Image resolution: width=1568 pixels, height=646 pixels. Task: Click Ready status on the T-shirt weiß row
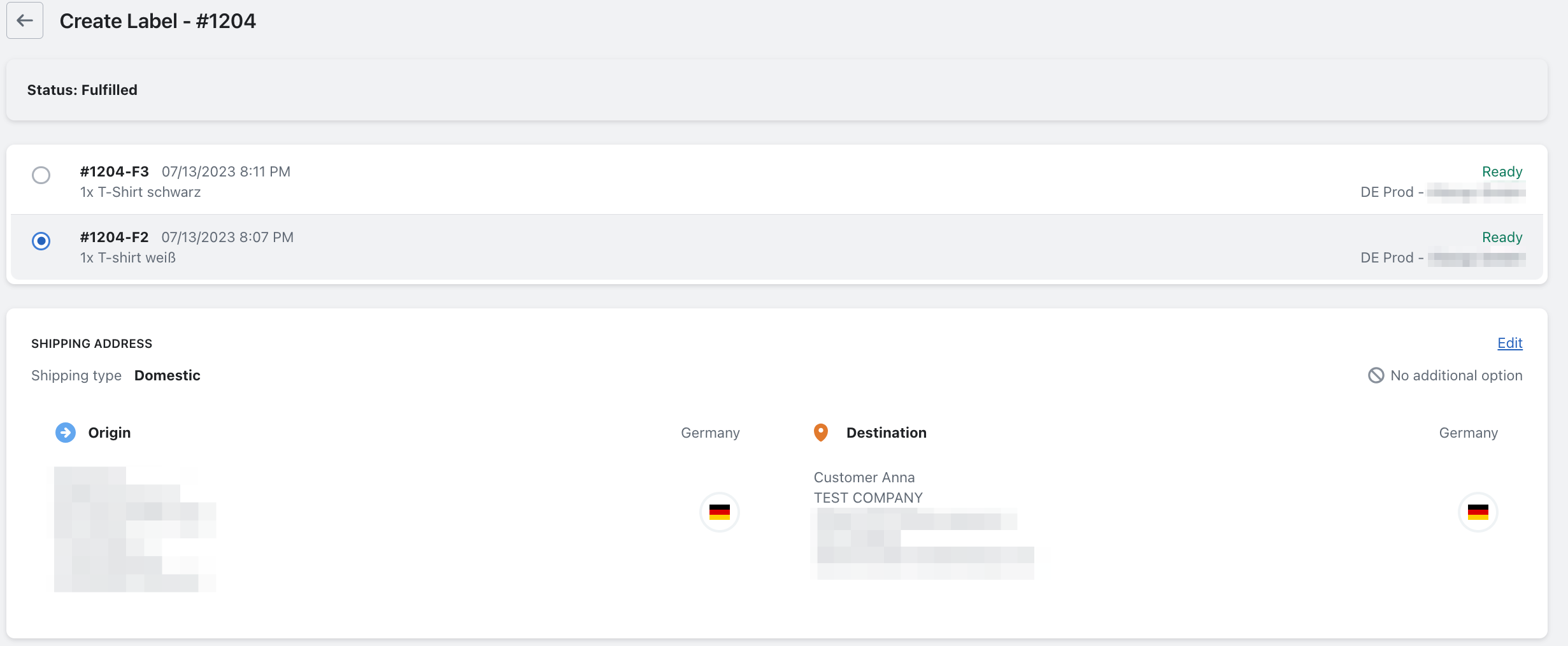tap(1502, 237)
